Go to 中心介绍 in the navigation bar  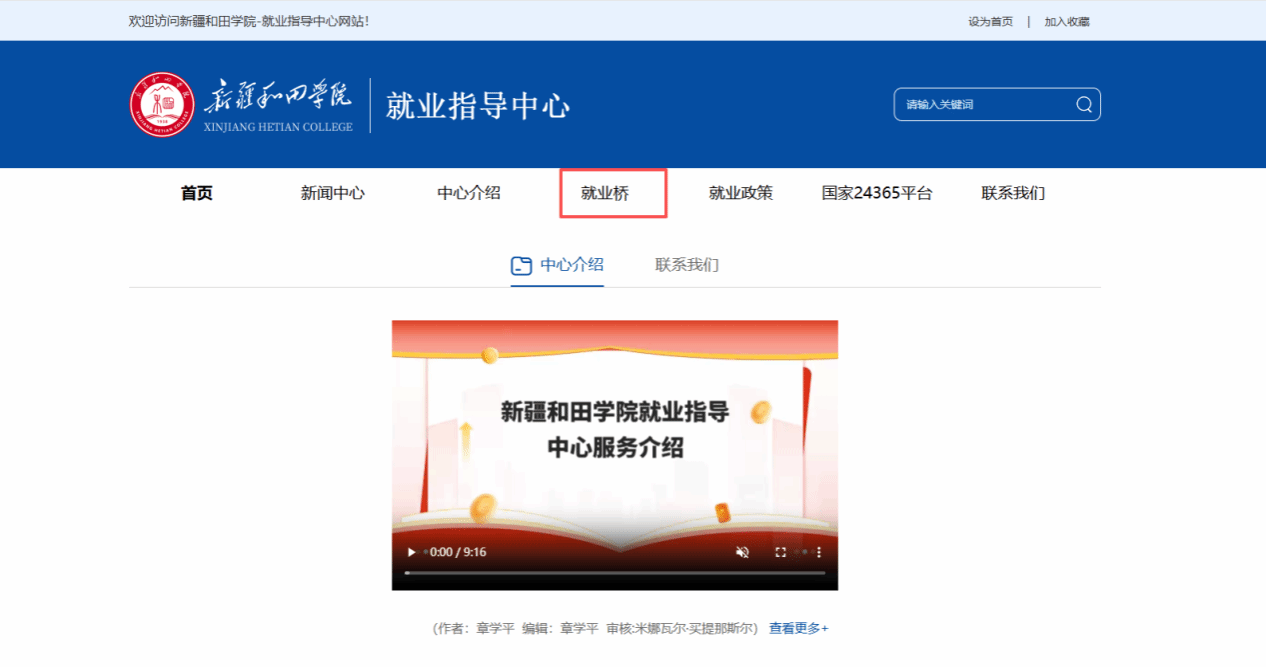pyautogui.click(x=468, y=194)
